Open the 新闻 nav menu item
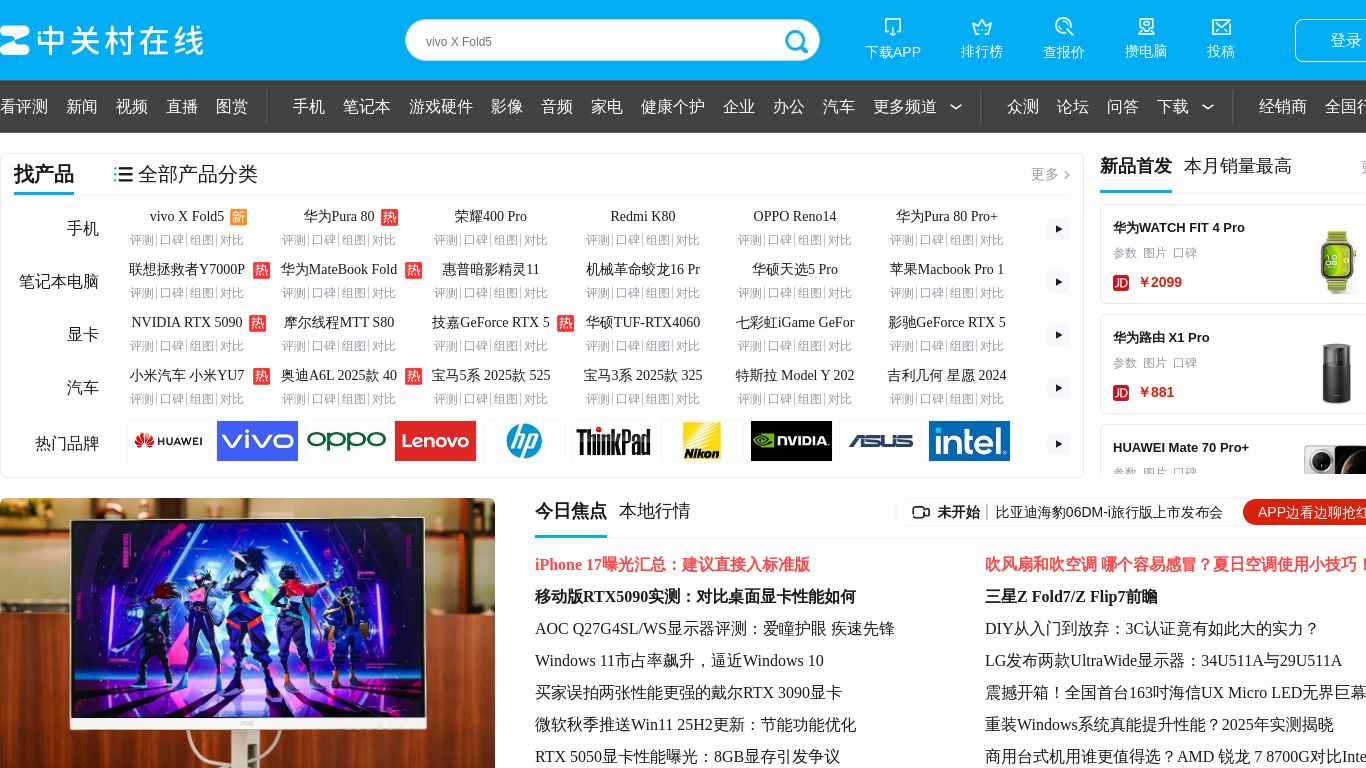This screenshot has height=768, width=1366. [82, 107]
